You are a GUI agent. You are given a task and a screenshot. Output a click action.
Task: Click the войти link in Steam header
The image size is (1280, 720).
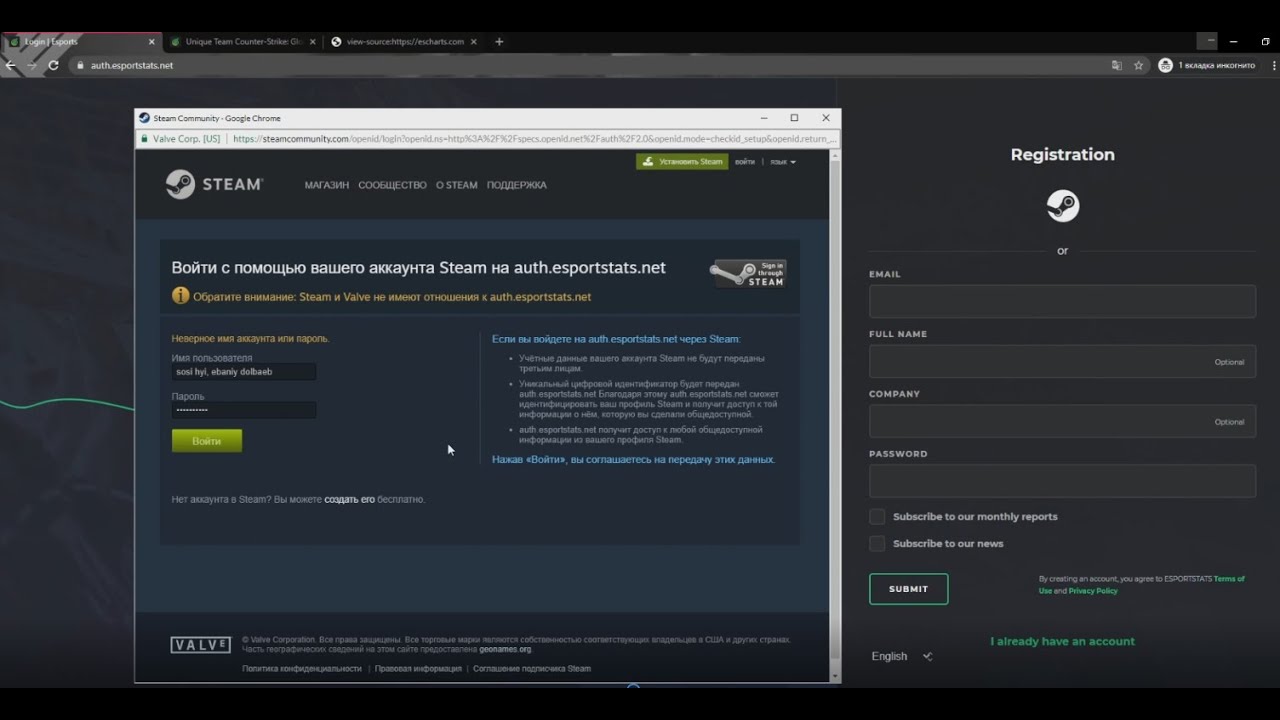pyautogui.click(x=745, y=162)
